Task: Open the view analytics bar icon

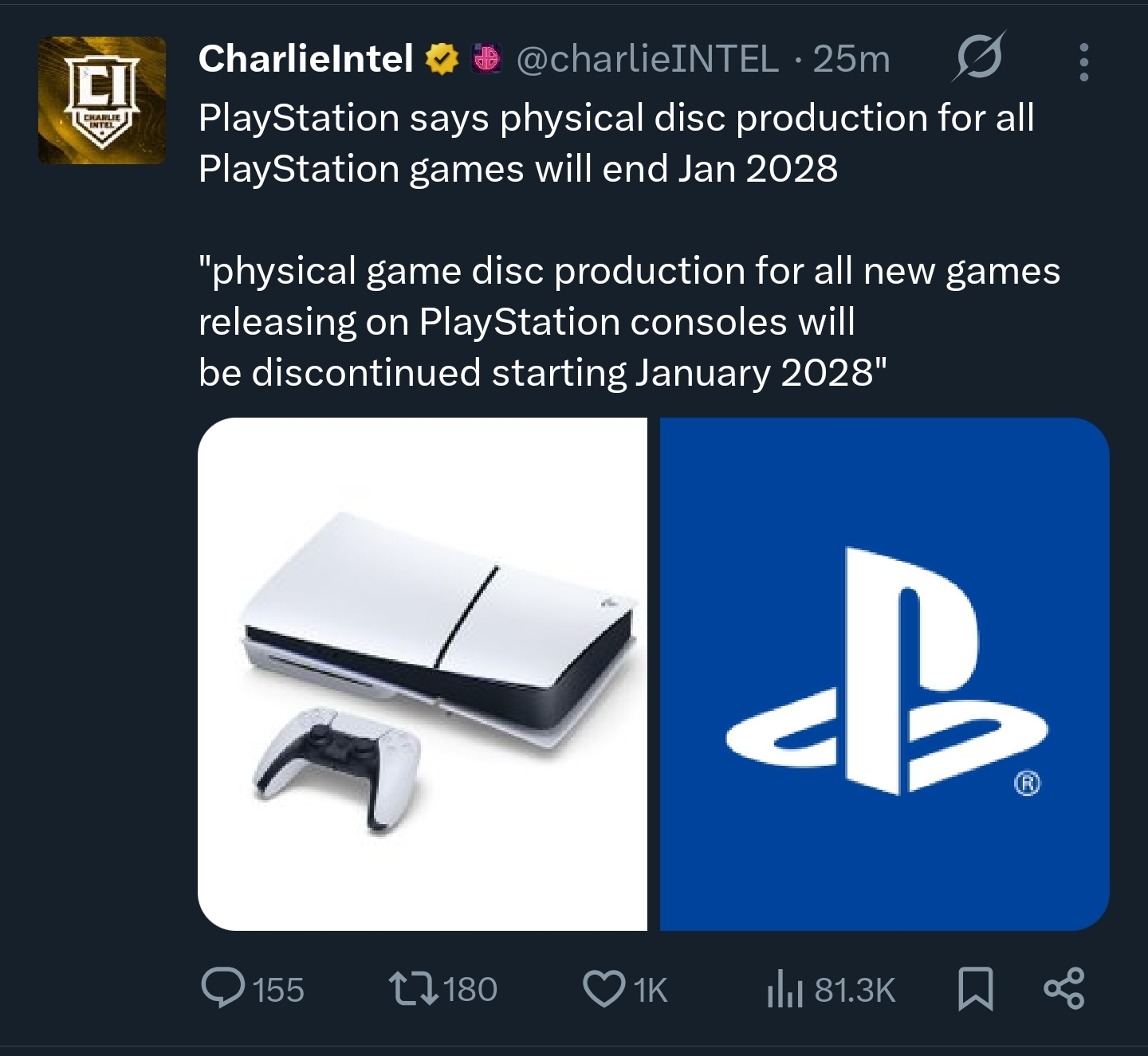Action: click(x=784, y=991)
